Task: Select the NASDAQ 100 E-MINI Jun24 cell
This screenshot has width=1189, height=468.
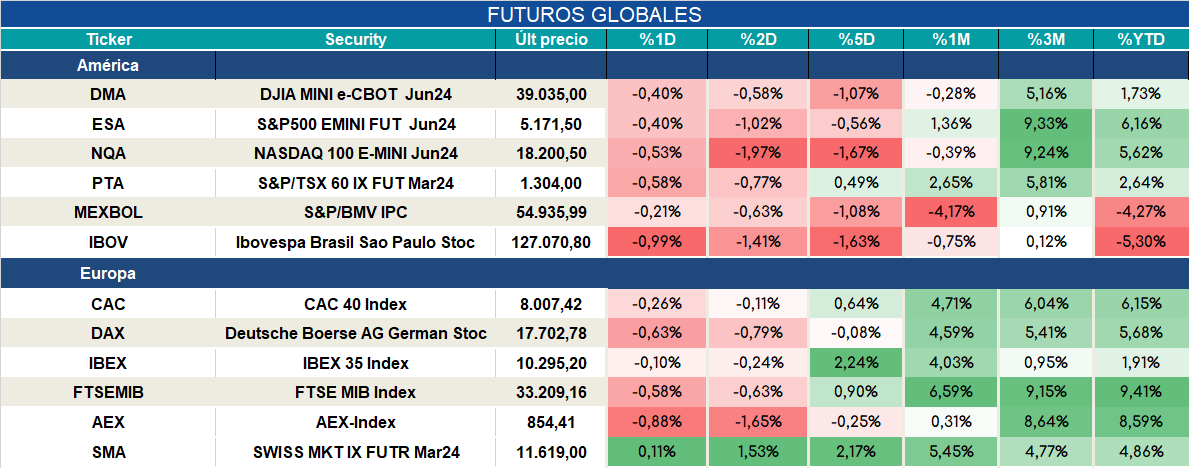Action: (x=356, y=153)
